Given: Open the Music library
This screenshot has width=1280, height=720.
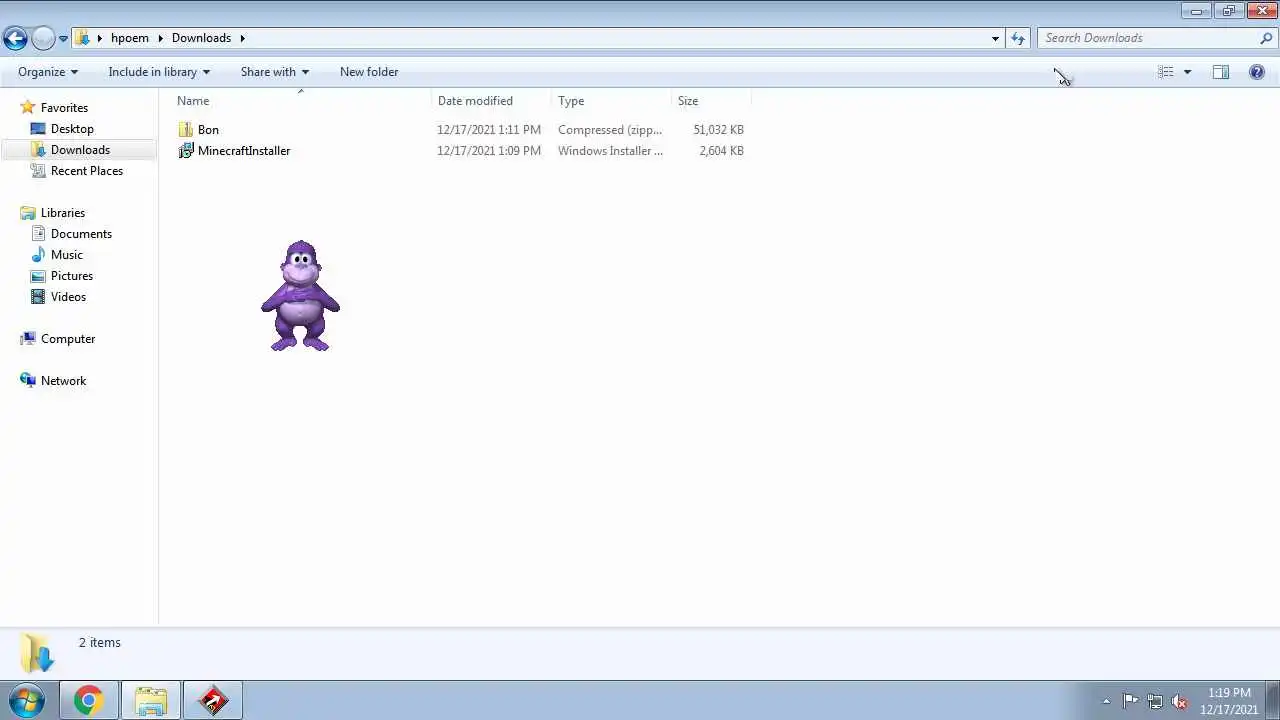Looking at the screenshot, I should coord(67,255).
